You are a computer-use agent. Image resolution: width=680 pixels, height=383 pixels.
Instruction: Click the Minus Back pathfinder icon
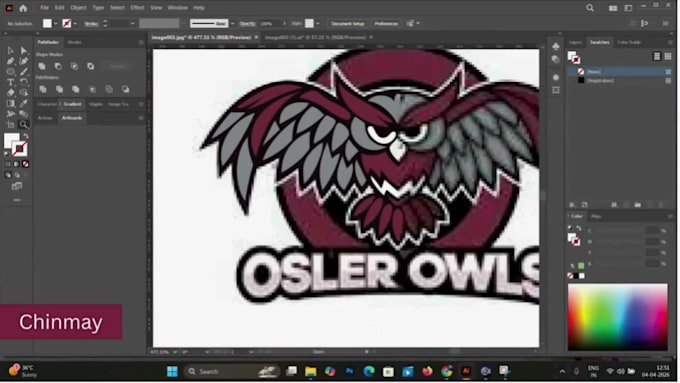tap(125, 89)
